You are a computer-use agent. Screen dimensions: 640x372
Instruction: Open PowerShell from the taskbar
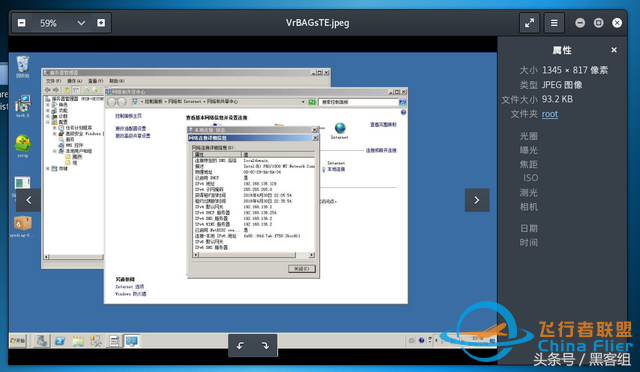coord(60,341)
